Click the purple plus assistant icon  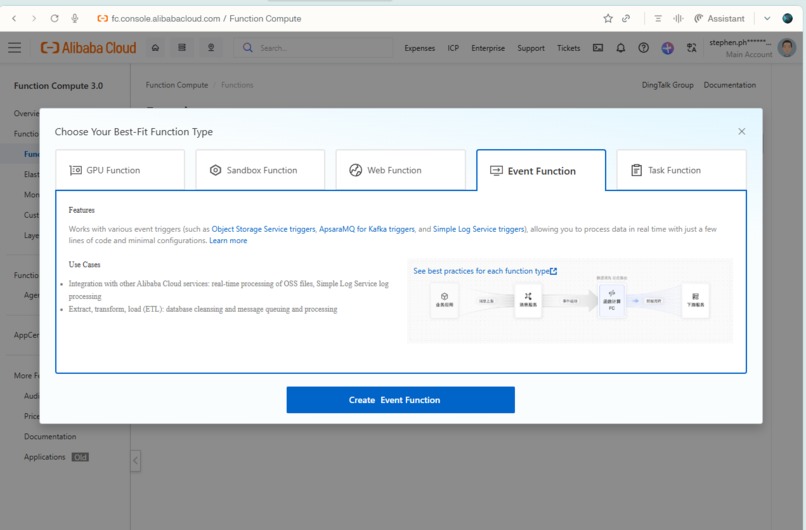pos(667,48)
